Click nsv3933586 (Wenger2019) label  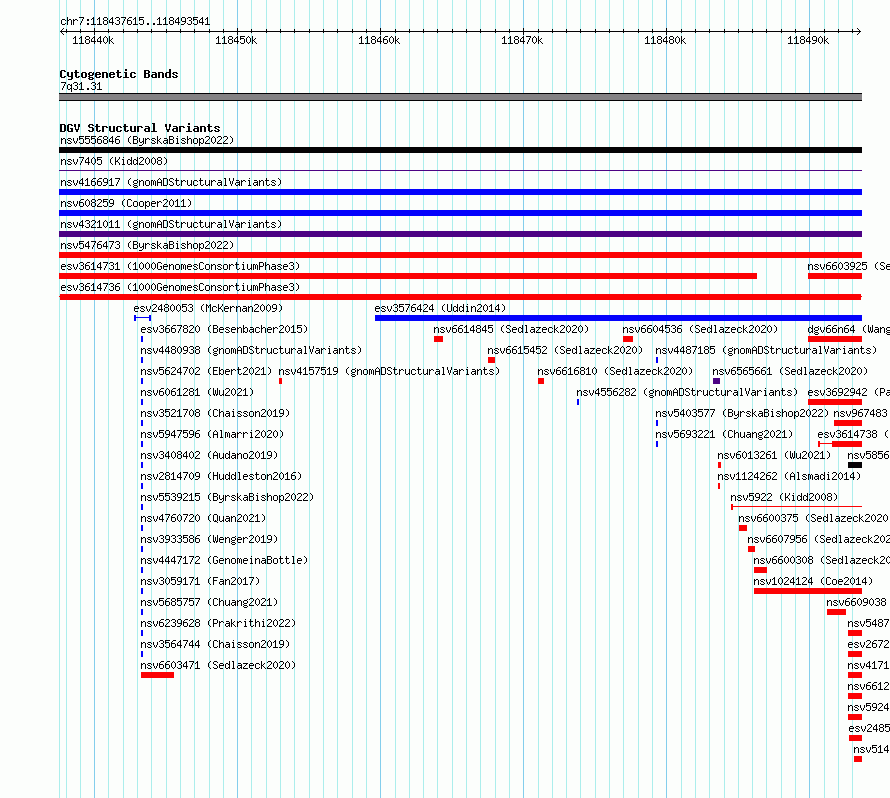pos(209,539)
